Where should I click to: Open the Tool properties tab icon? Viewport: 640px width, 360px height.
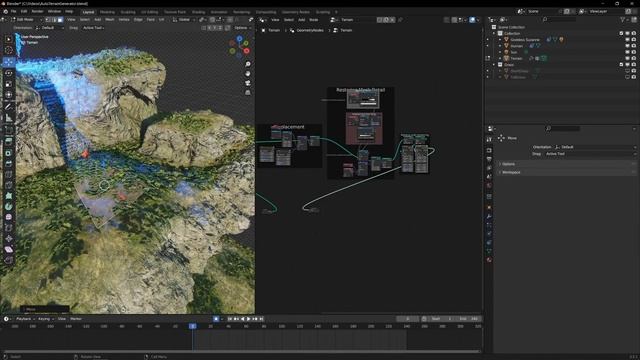coord(489,140)
